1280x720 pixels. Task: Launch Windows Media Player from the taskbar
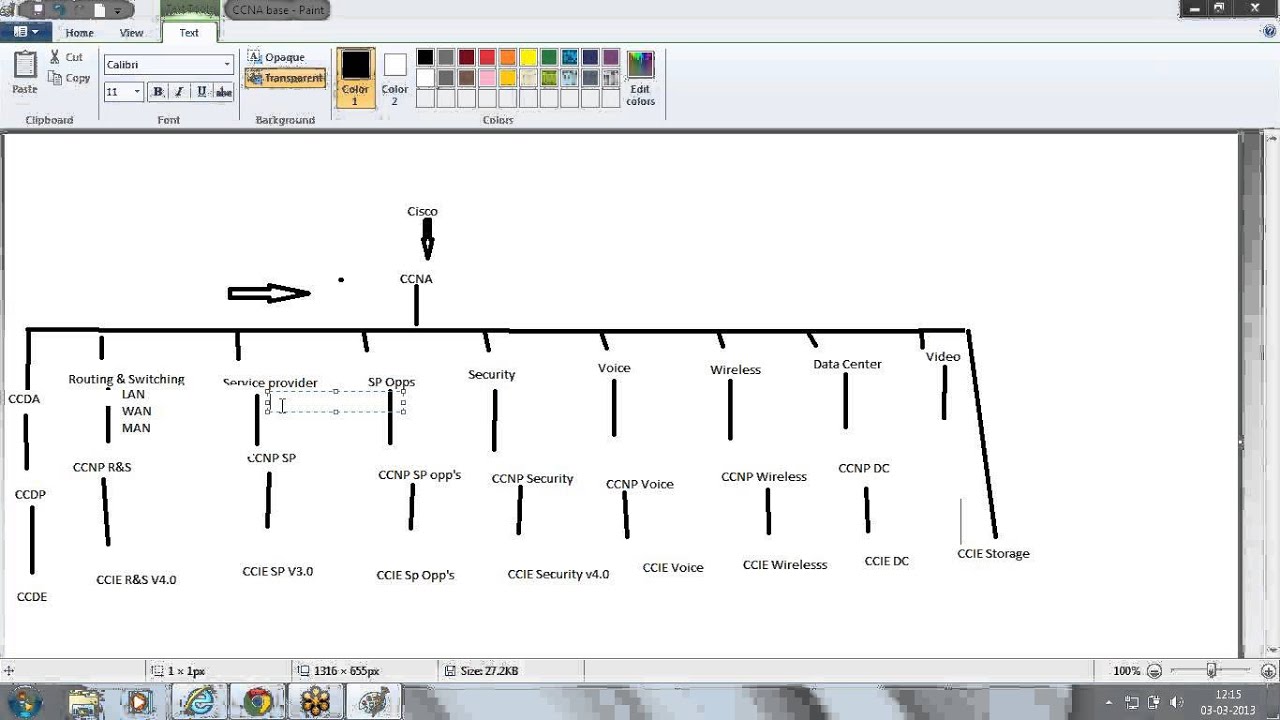coord(140,702)
